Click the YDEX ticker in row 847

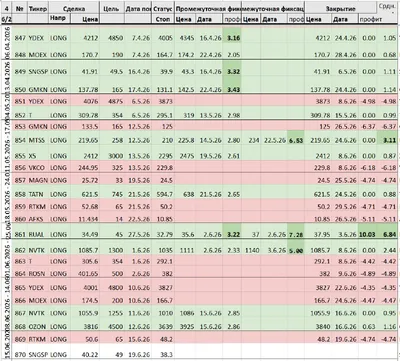pos(36,38)
